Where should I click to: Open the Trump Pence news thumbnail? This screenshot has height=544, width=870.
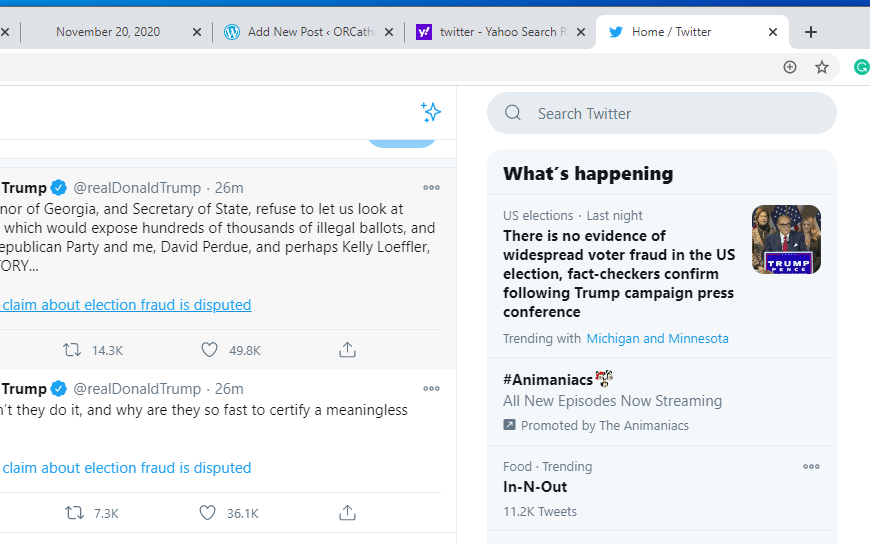pos(786,240)
